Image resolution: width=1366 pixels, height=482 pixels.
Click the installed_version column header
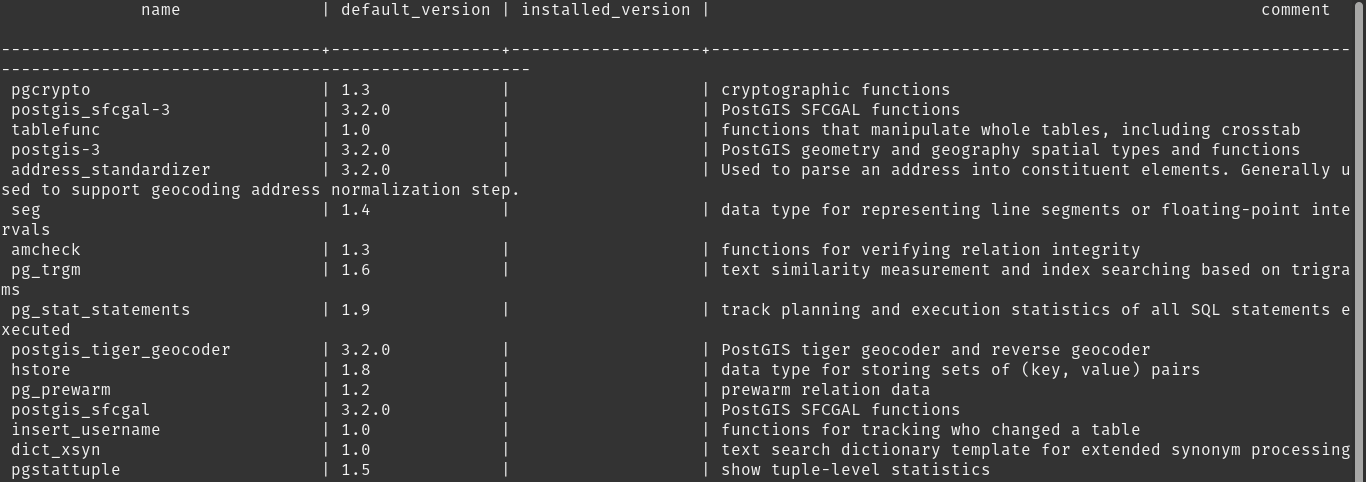[x=606, y=10]
